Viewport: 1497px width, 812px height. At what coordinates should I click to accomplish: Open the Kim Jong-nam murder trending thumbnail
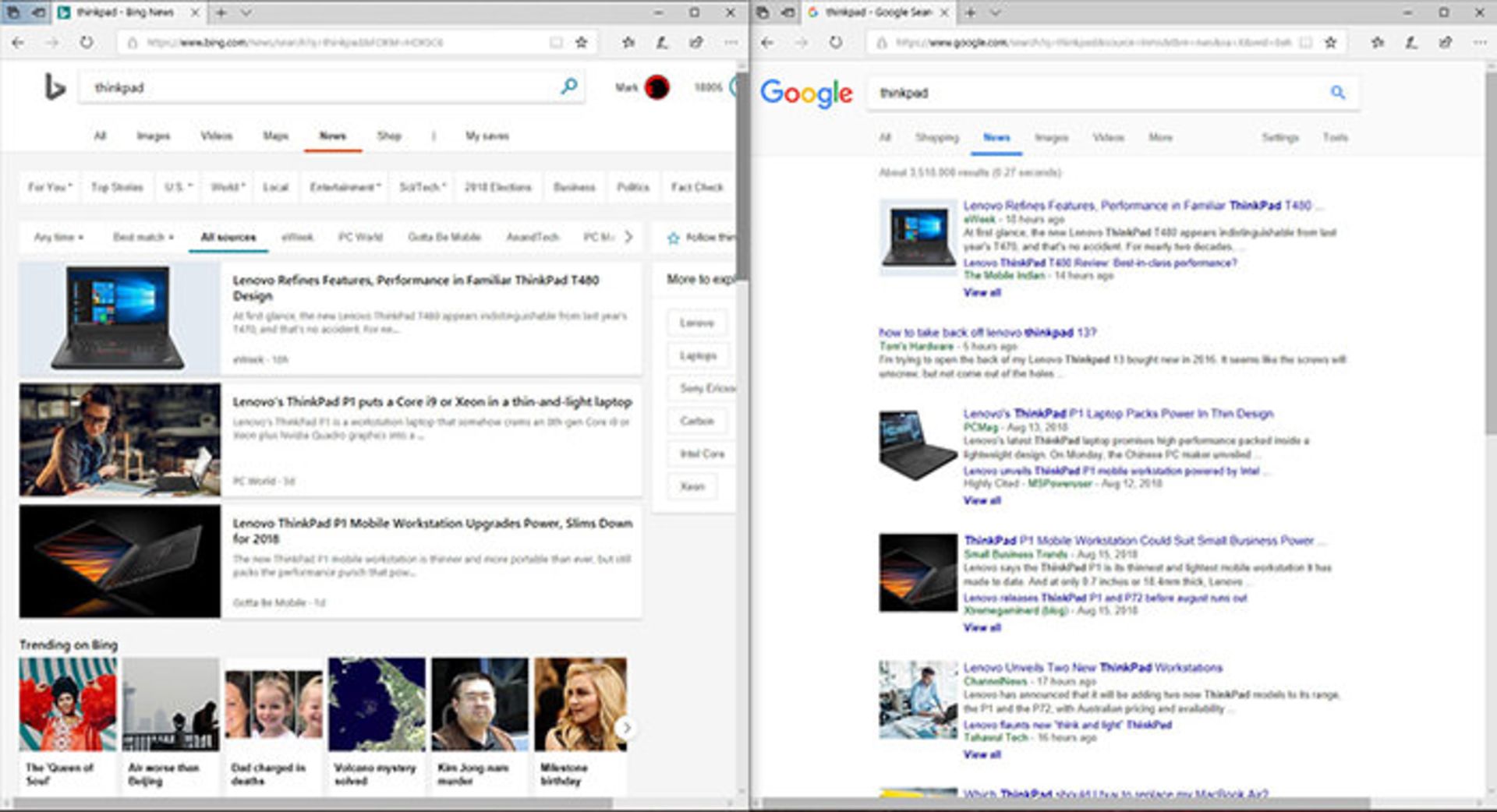pyautogui.click(x=480, y=705)
